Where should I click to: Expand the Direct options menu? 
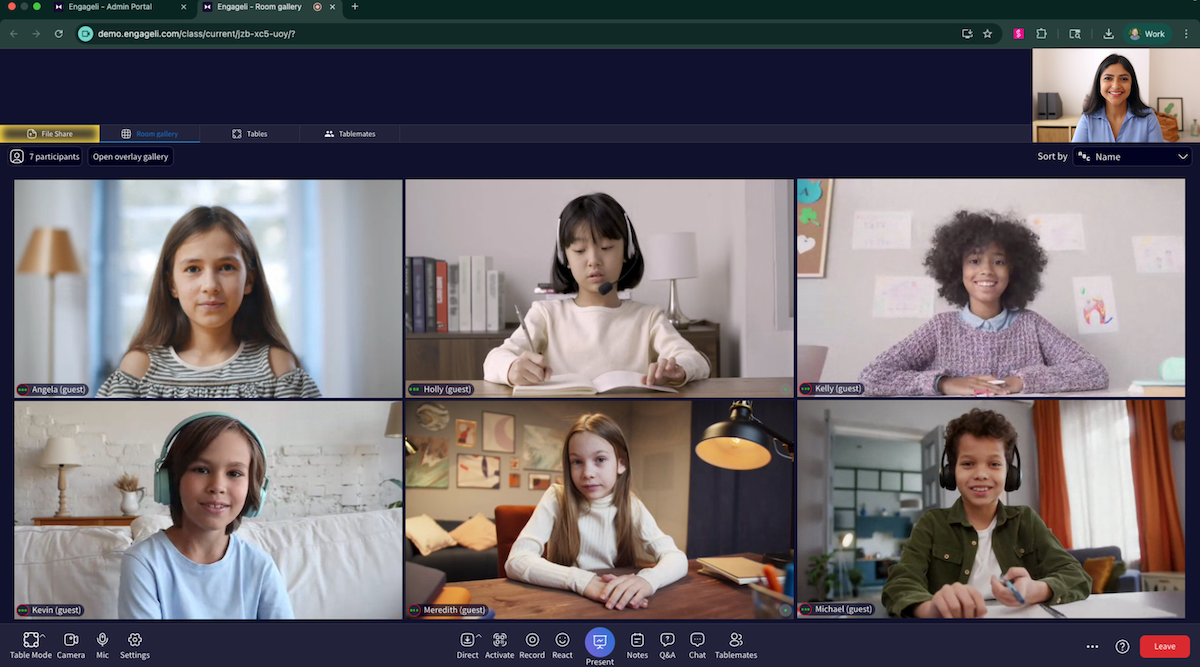coord(478,636)
